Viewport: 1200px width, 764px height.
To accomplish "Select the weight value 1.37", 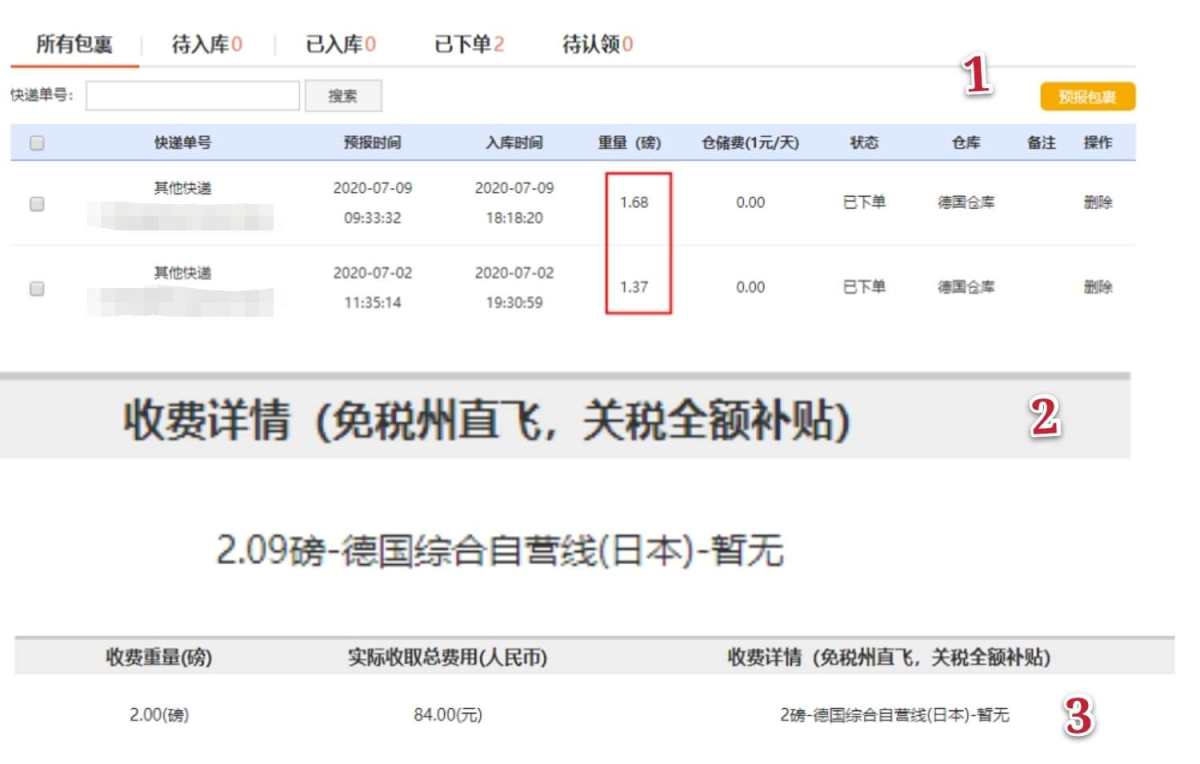I will pos(634,288).
